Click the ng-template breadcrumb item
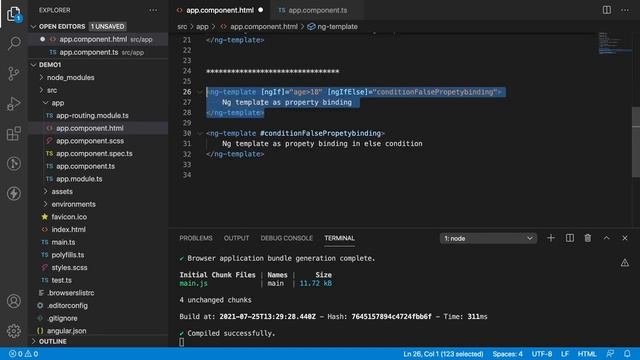The height and width of the screenshot is (360, 640). pyautogui.click(x=333, y=27)
